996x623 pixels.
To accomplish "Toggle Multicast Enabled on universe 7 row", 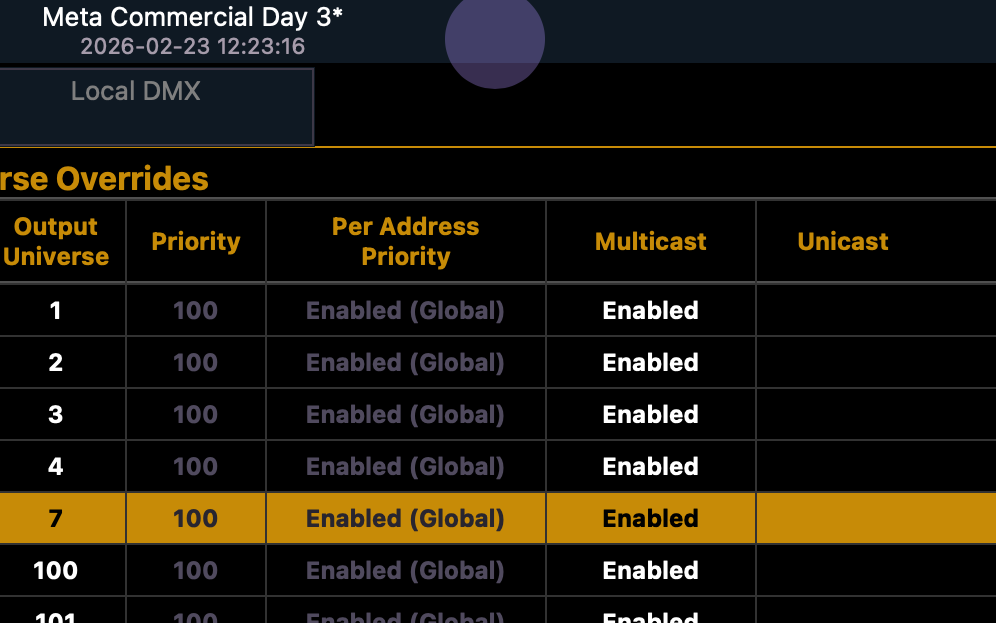I will tap(650, 519).
